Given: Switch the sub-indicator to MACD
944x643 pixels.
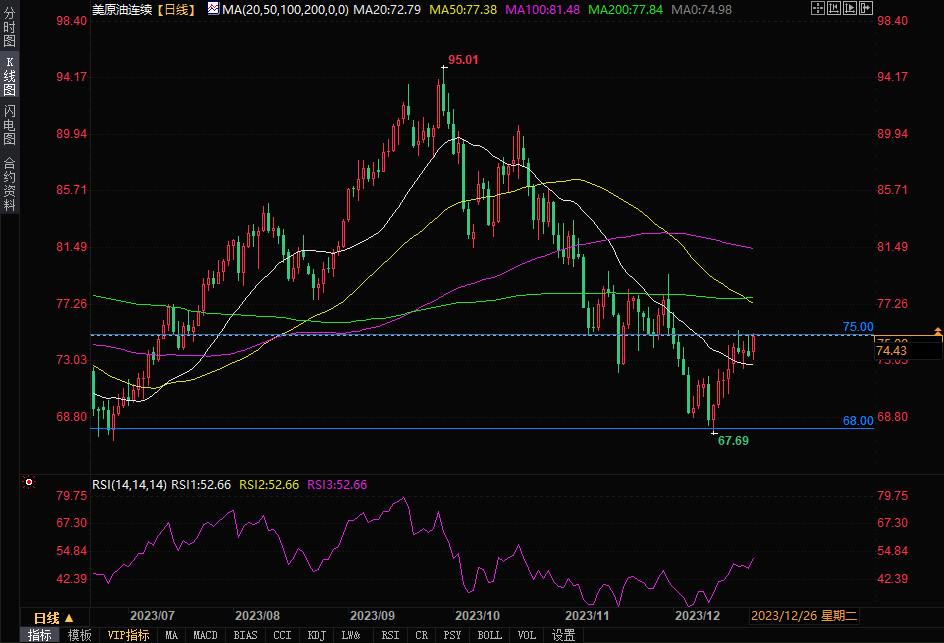Looking at the screenshot, I should [x=205, y=635].
